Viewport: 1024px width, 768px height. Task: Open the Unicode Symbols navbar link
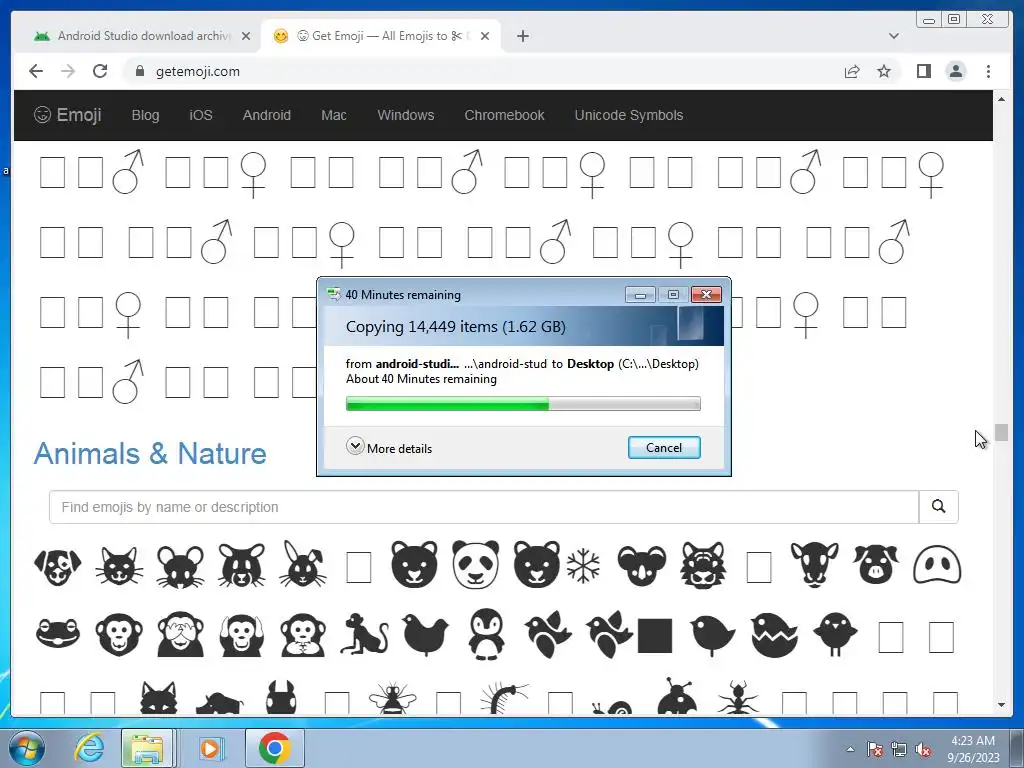tap(629, 115)
